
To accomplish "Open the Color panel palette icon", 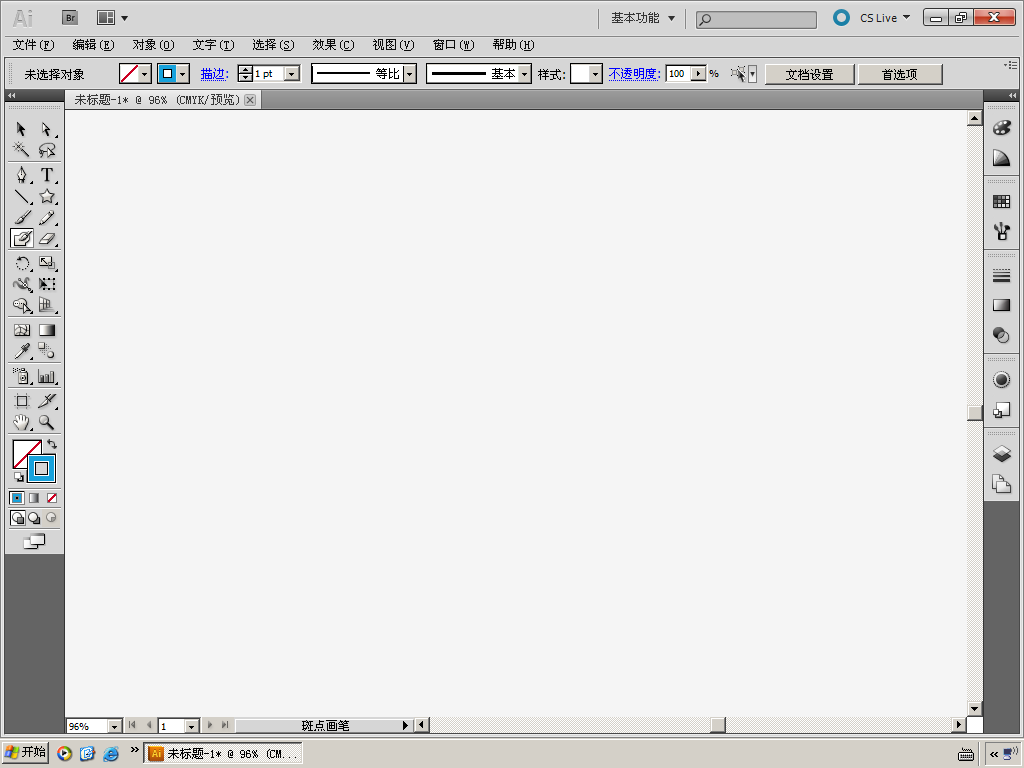I will tap(1001, 128).
